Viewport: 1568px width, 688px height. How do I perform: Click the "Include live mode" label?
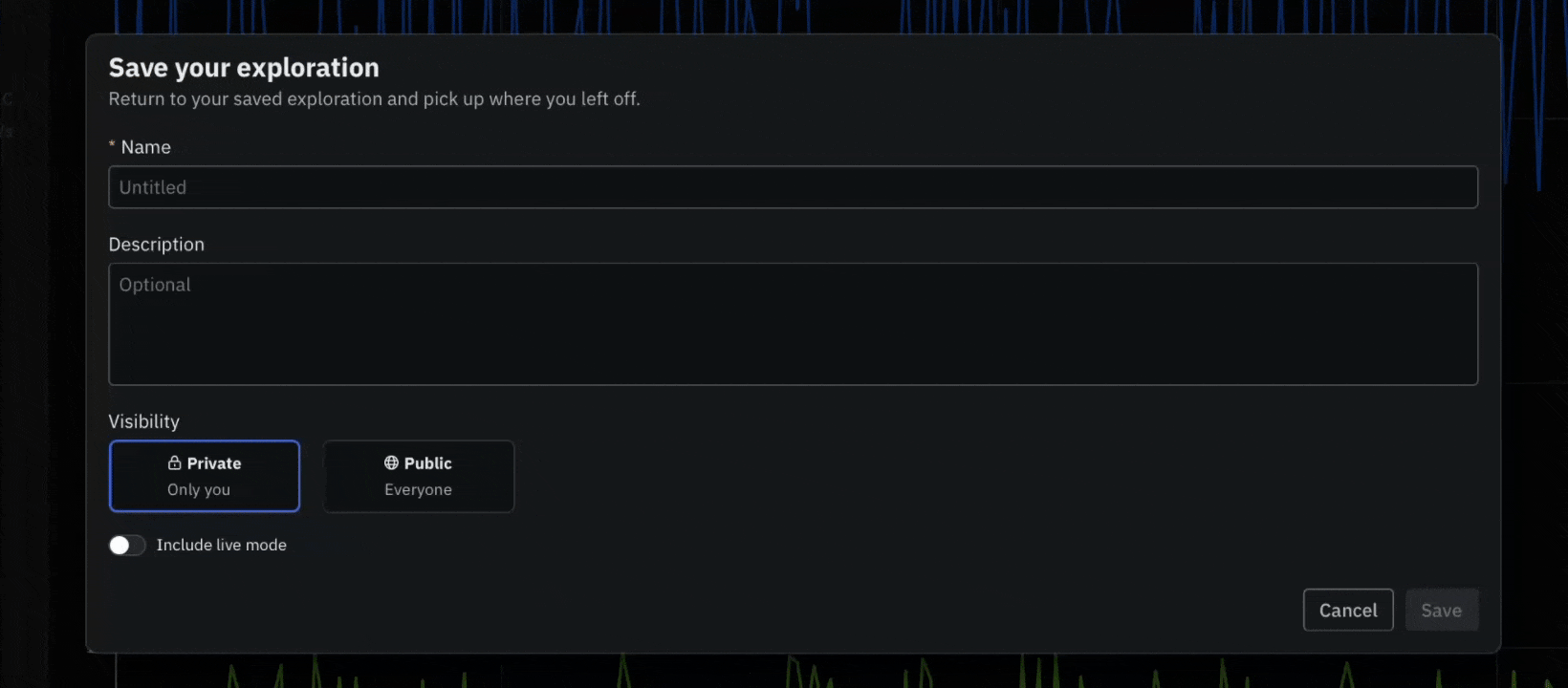[x=222, y=545]
